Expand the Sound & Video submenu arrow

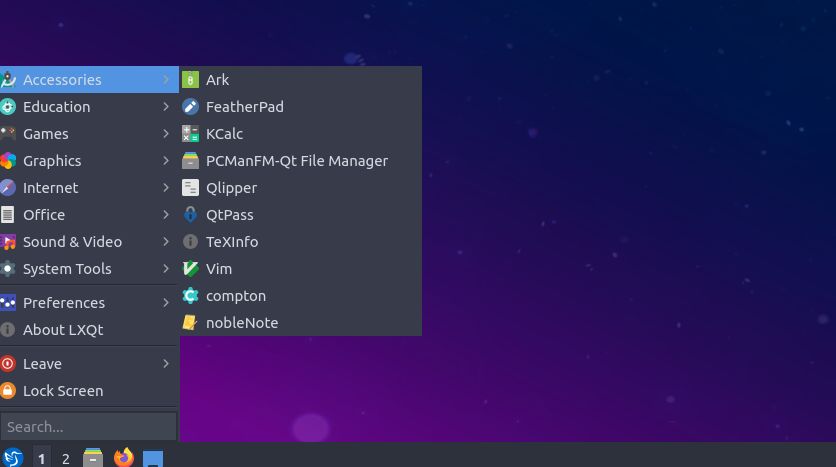point(166,241)
